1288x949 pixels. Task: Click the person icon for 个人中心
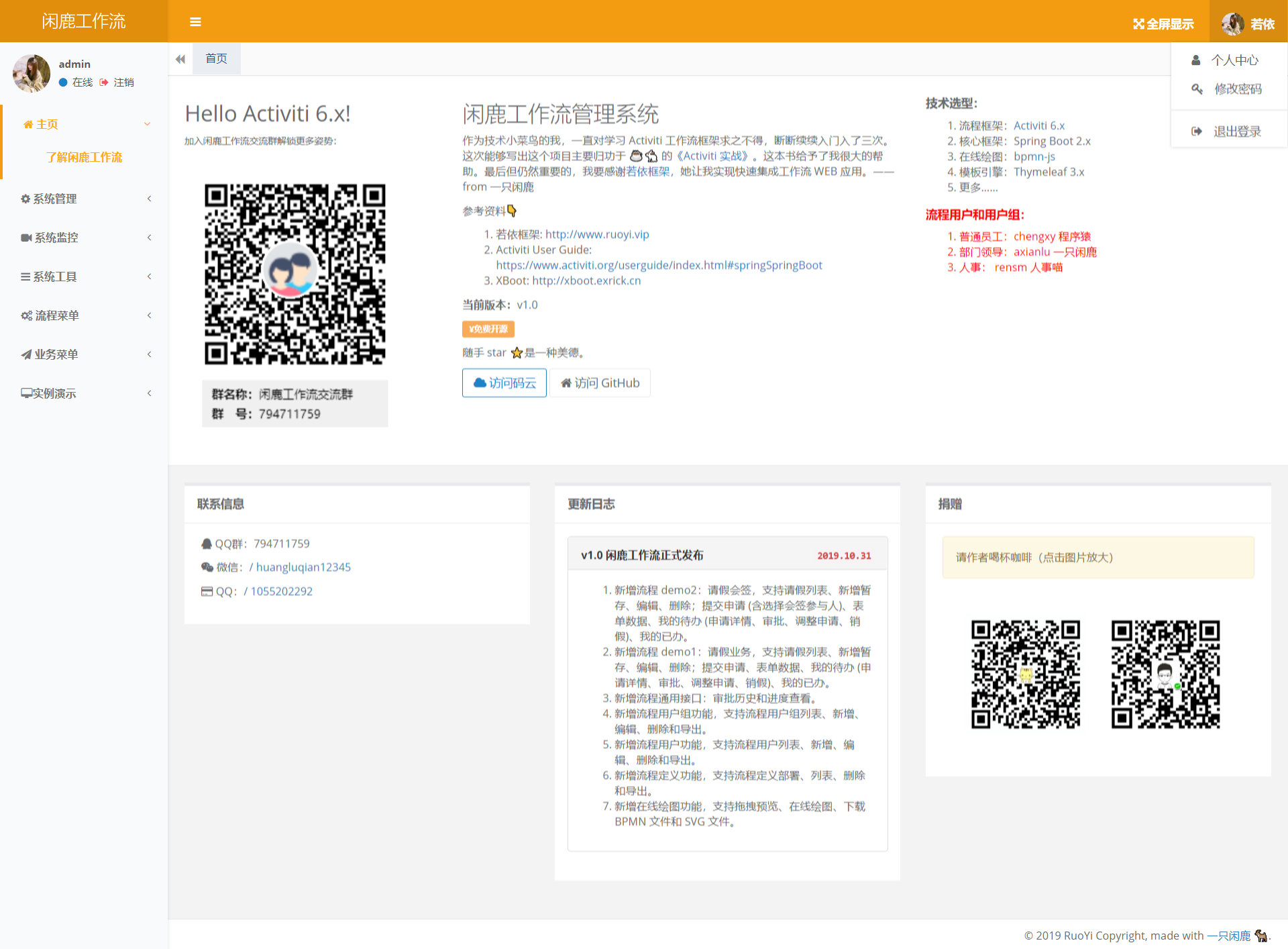(x=1195, y=60)
